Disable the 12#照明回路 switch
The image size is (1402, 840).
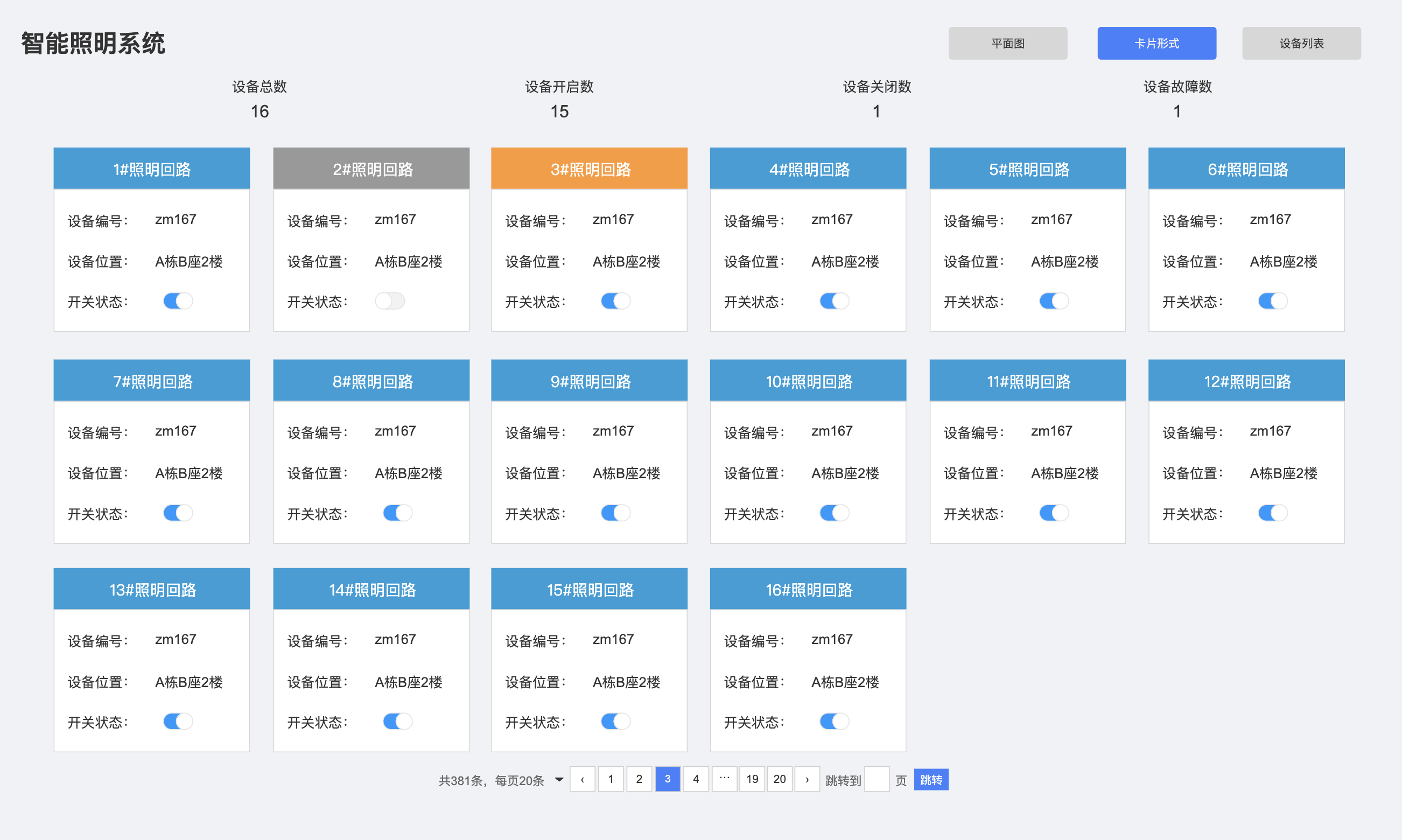pyautogui.click(x=1272, y=513)
